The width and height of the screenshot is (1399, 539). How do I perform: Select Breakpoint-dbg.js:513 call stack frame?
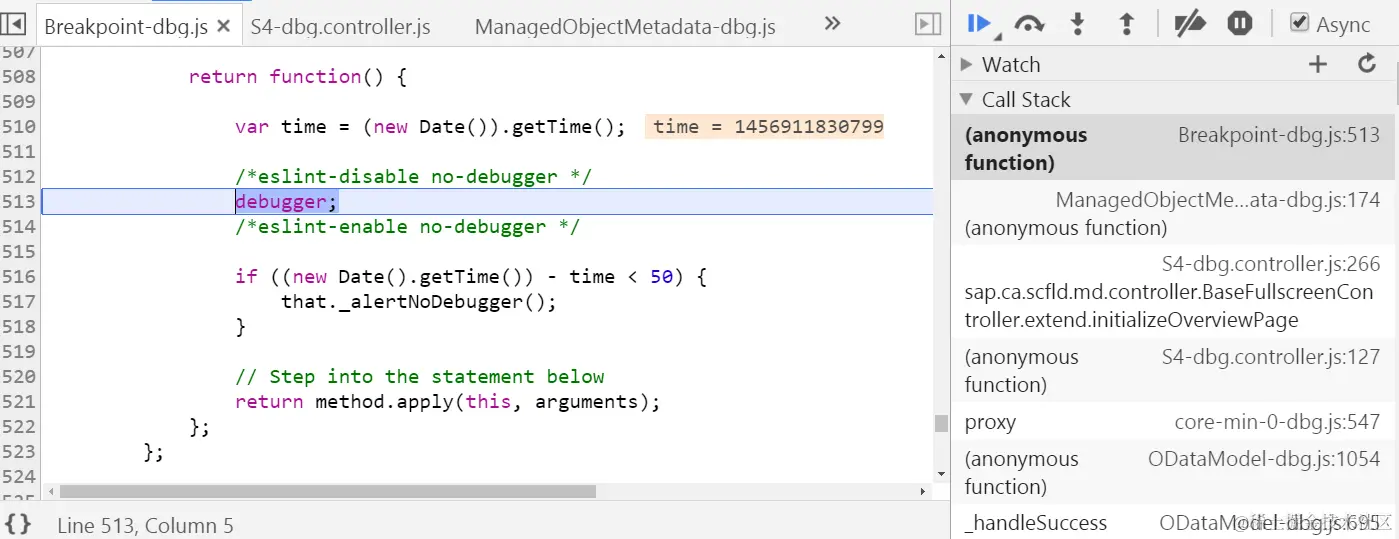coord(1172,148)
